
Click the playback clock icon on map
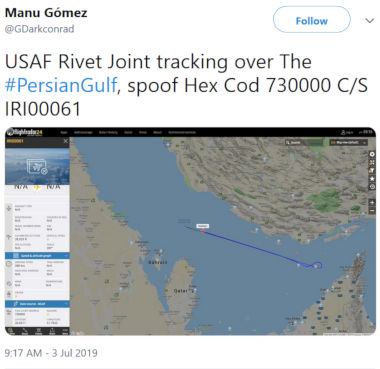point(372,187)
